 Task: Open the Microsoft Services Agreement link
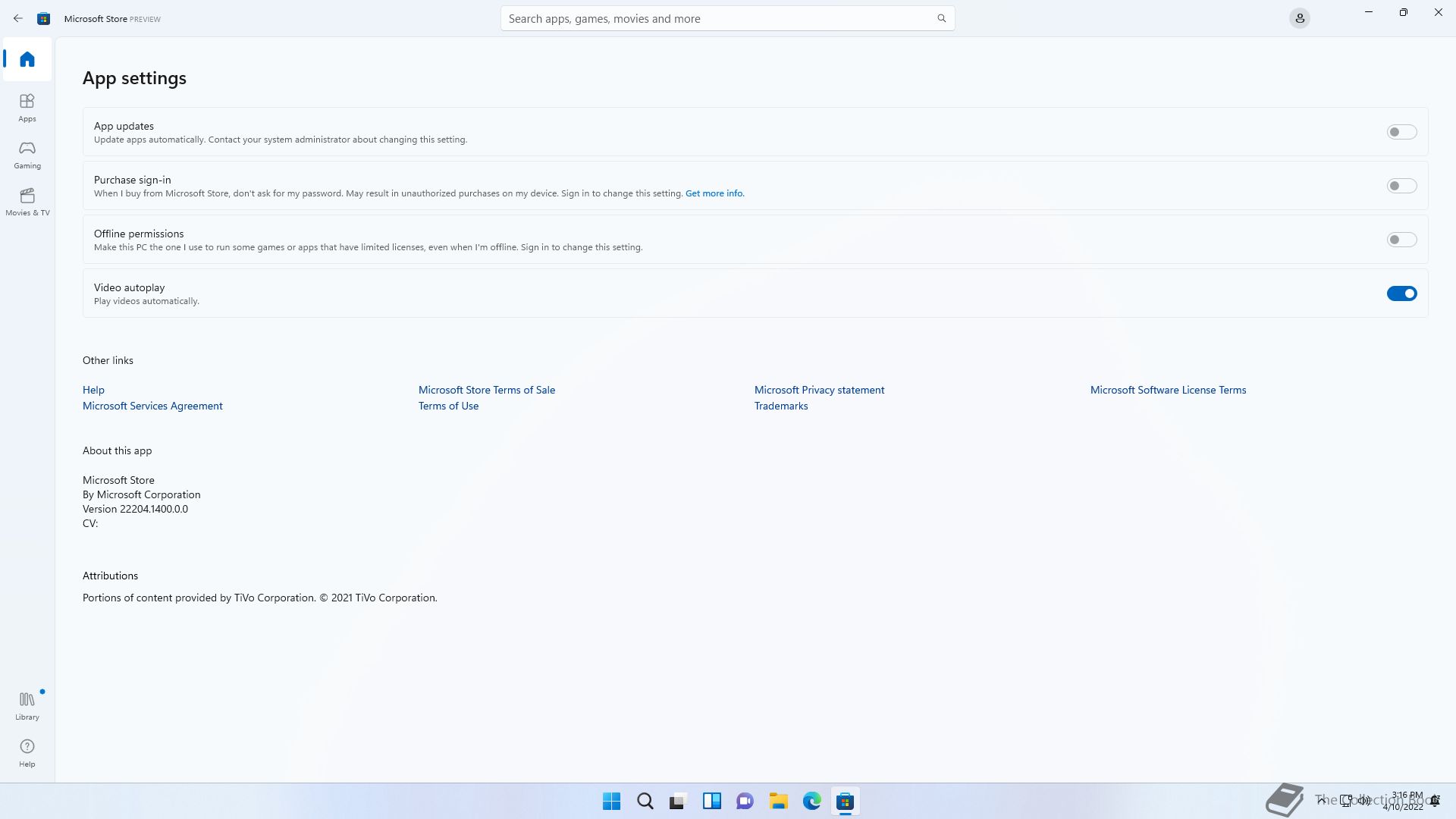pyautogui.click(x=152, y=406)
